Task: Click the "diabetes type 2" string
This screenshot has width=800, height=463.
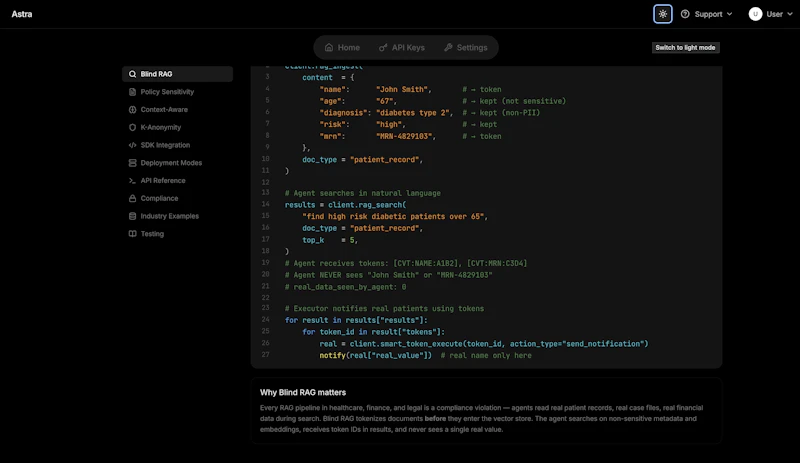Action: point(413,113)
